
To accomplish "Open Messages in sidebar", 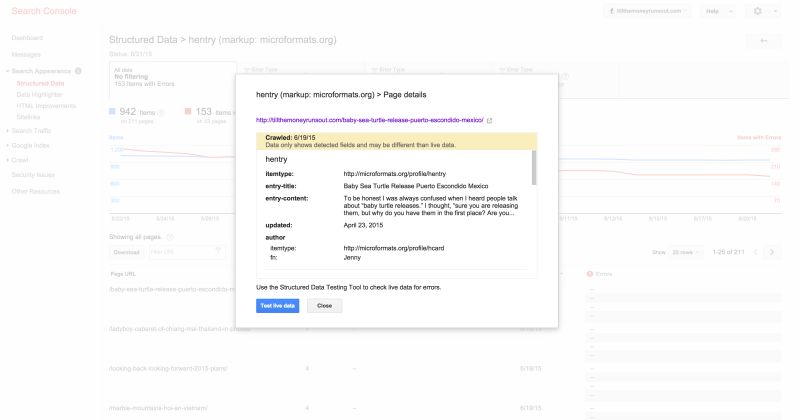I will point(26,55).
